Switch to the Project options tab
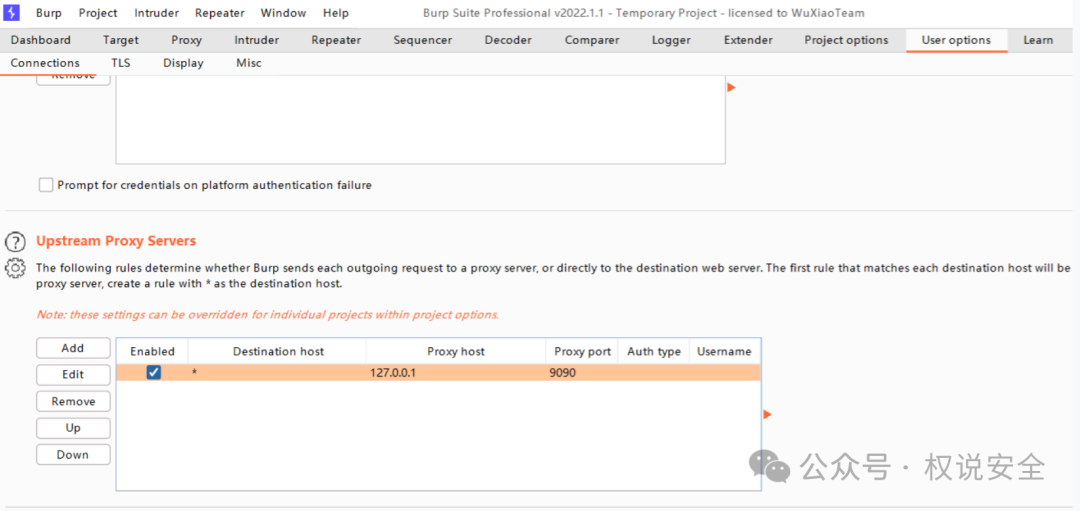Viewport: 1080px width, 511px height. (x=847, y=40)
